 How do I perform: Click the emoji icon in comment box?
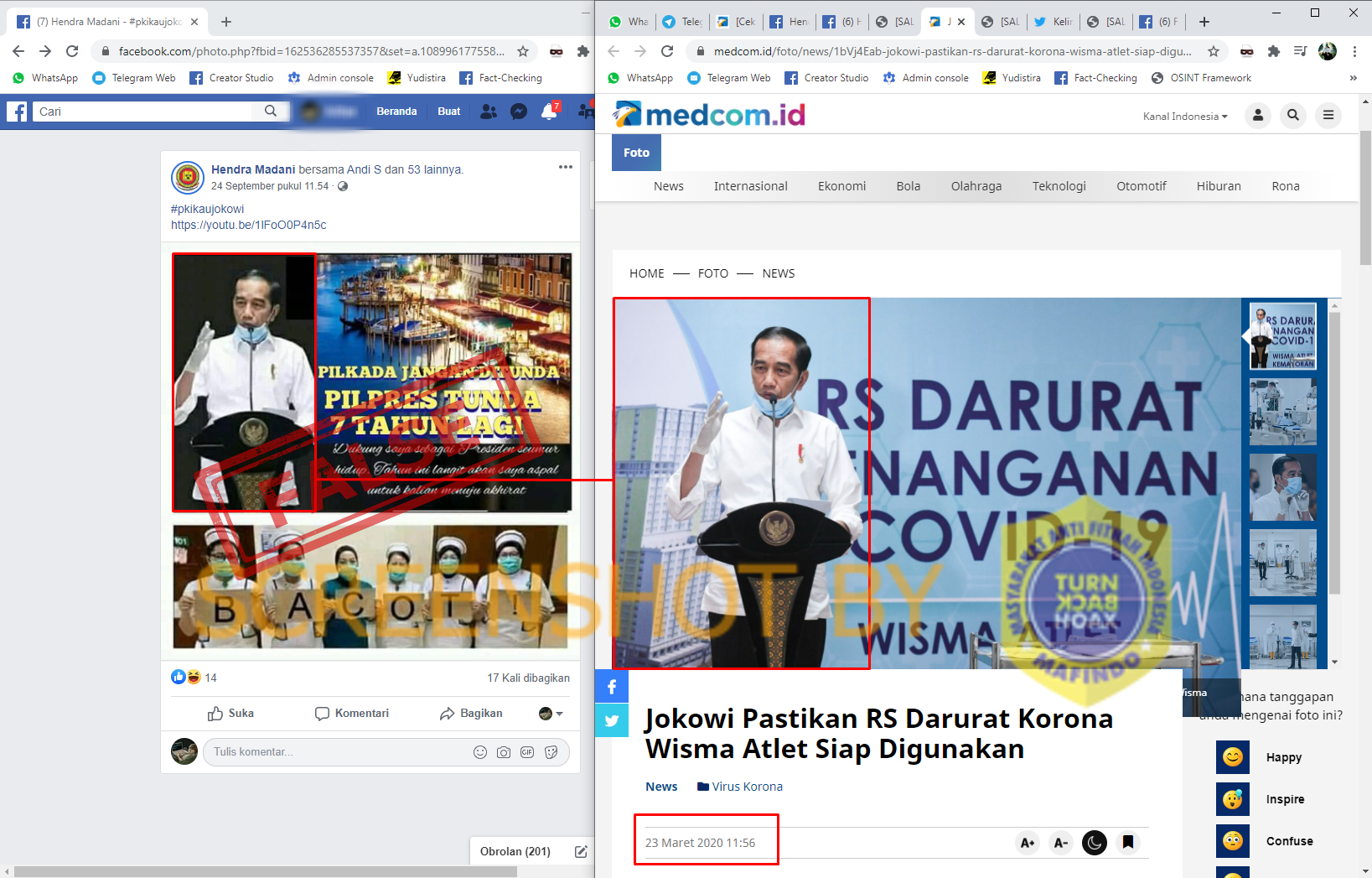click(x=480, y=752)
